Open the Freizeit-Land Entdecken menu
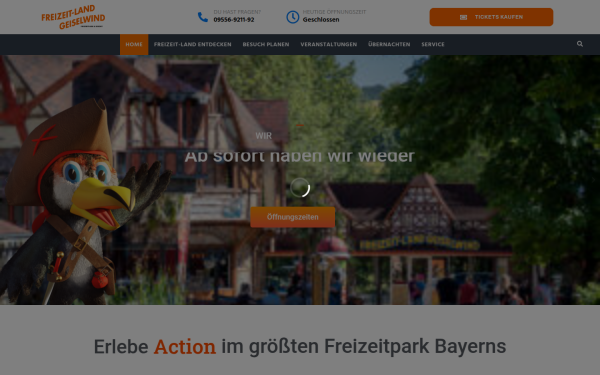Screen dimensions: 600x375 pos(192,44)
